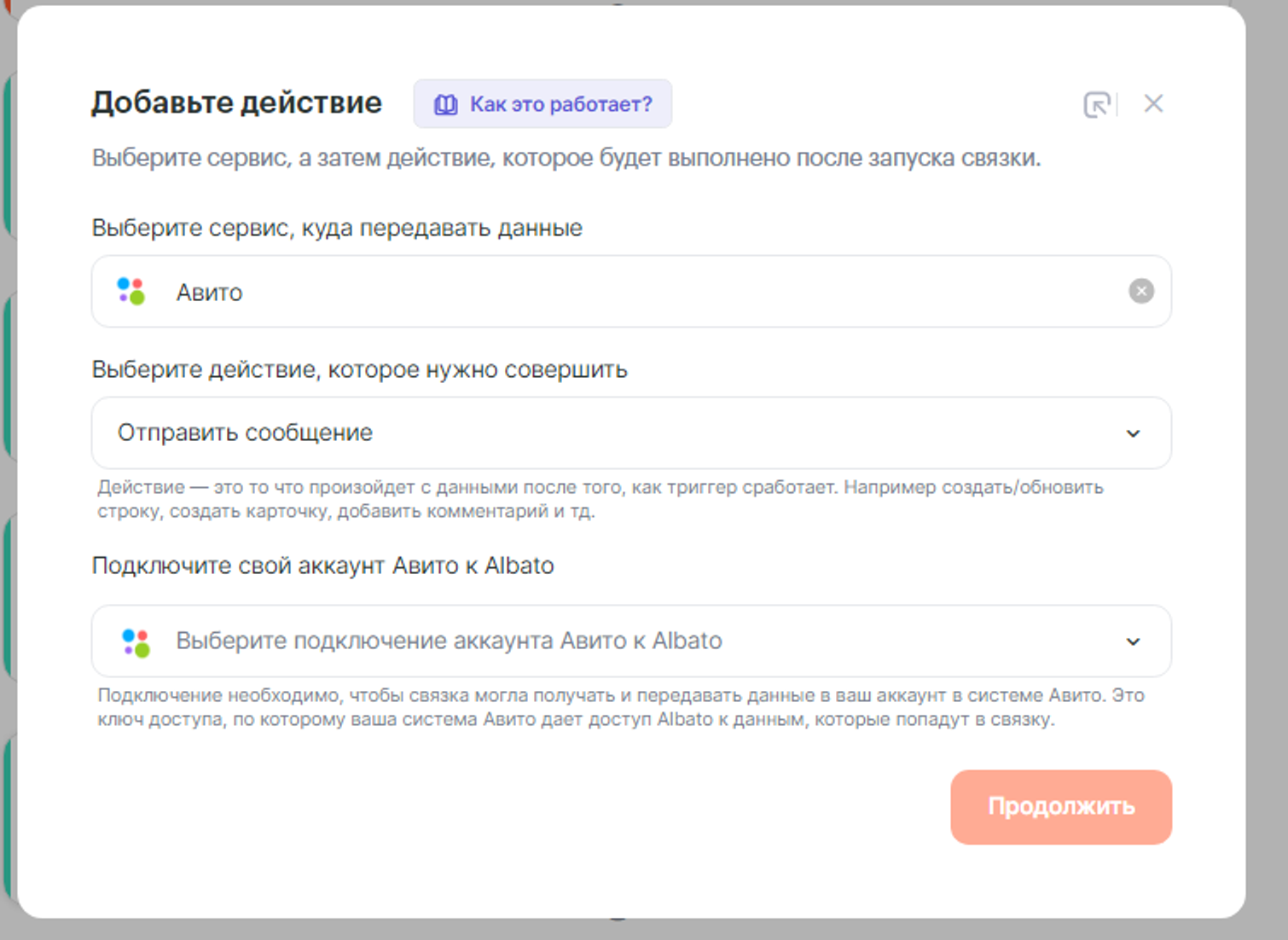
Task: Click the "Авито" service selection field
Action: tap(597, 292)
